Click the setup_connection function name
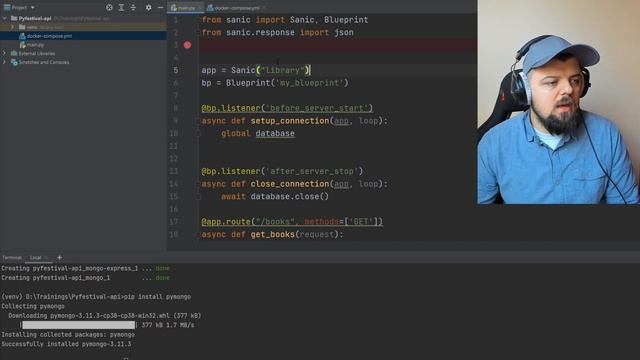 290,121
